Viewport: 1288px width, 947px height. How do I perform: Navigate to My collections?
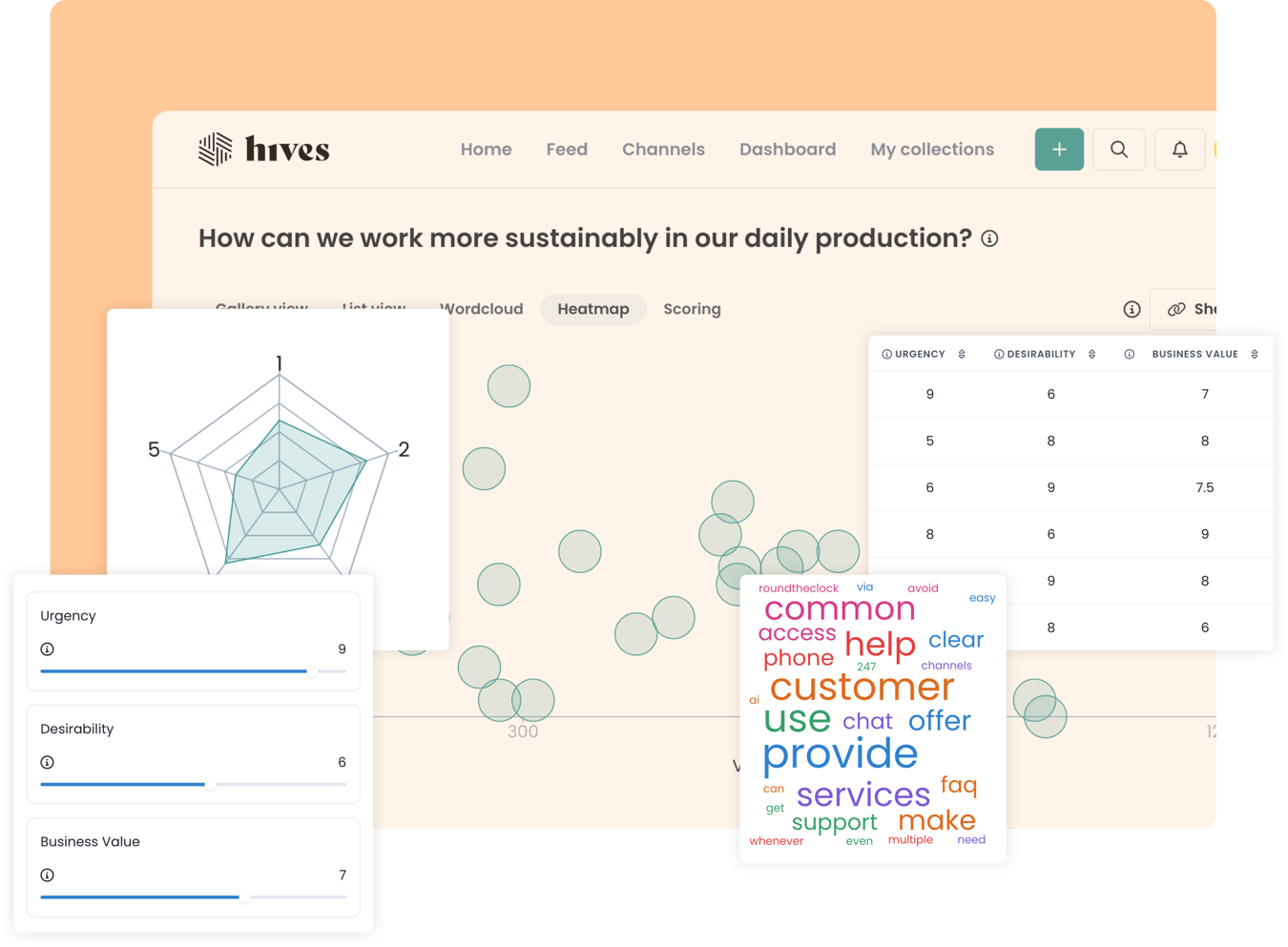932,149
